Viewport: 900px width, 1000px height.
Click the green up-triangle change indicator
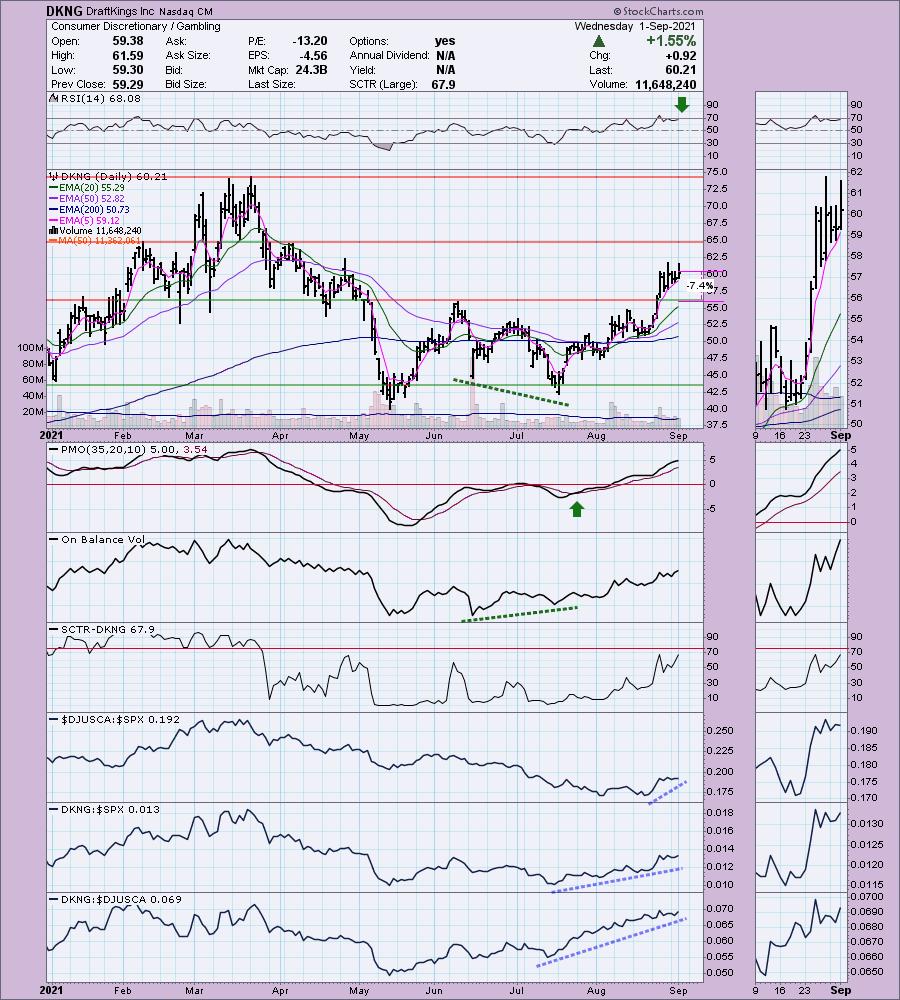pos(598,41)
